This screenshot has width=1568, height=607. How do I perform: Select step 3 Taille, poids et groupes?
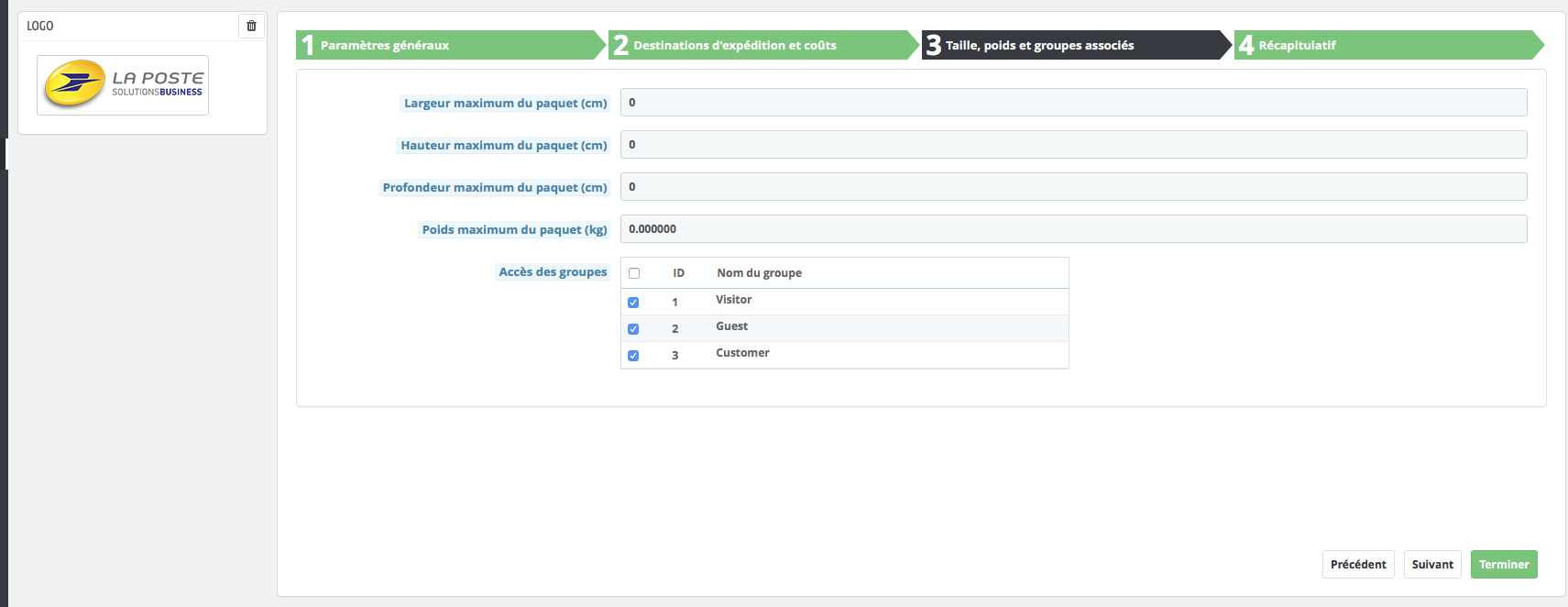point(1076,45)
